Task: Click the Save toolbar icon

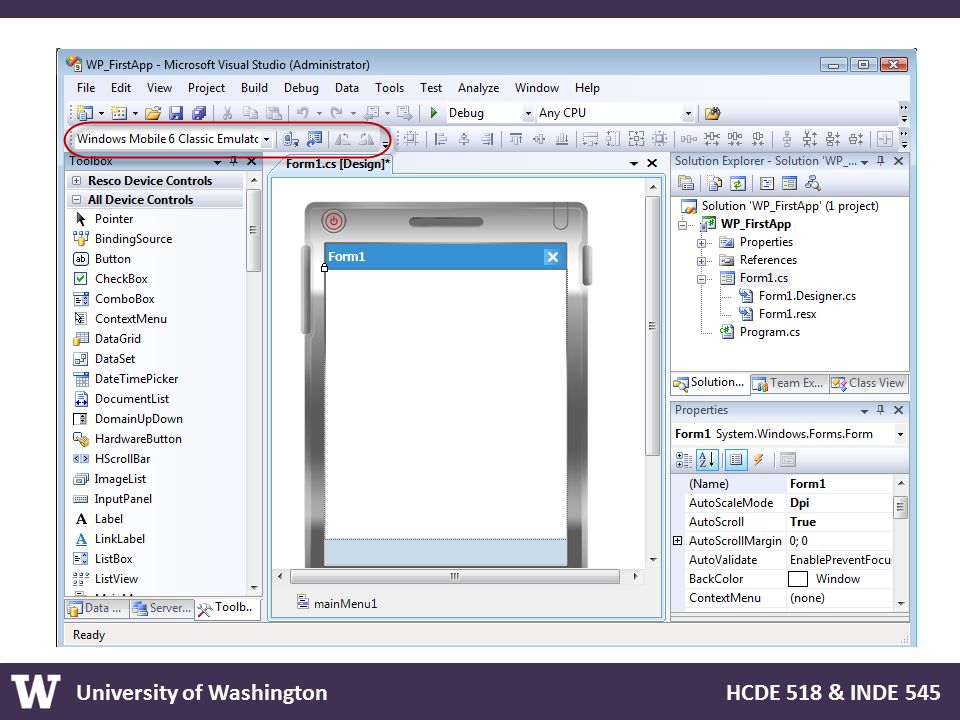Action: [x=176, y=113]
